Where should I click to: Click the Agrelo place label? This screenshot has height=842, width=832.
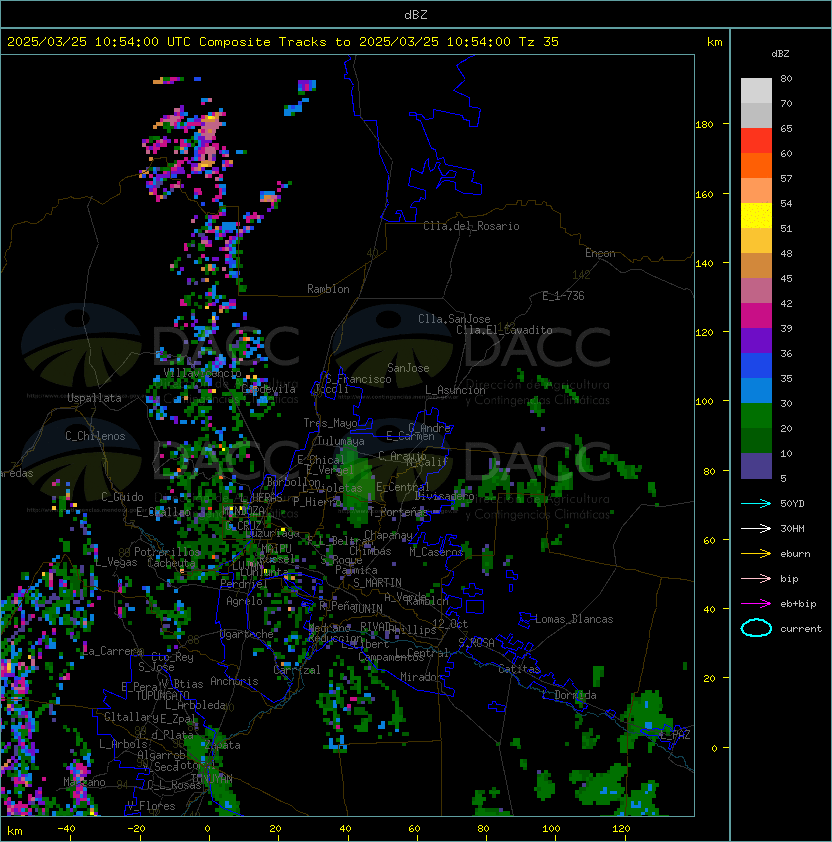(244, 601)
